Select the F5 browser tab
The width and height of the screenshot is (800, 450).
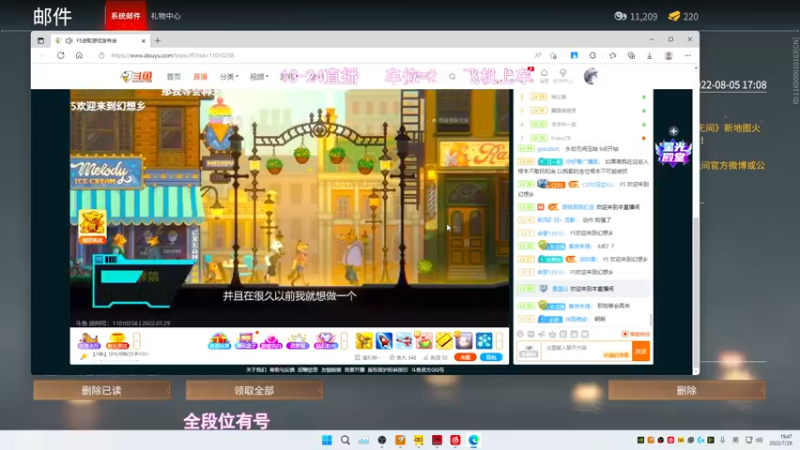coord(101,40)
